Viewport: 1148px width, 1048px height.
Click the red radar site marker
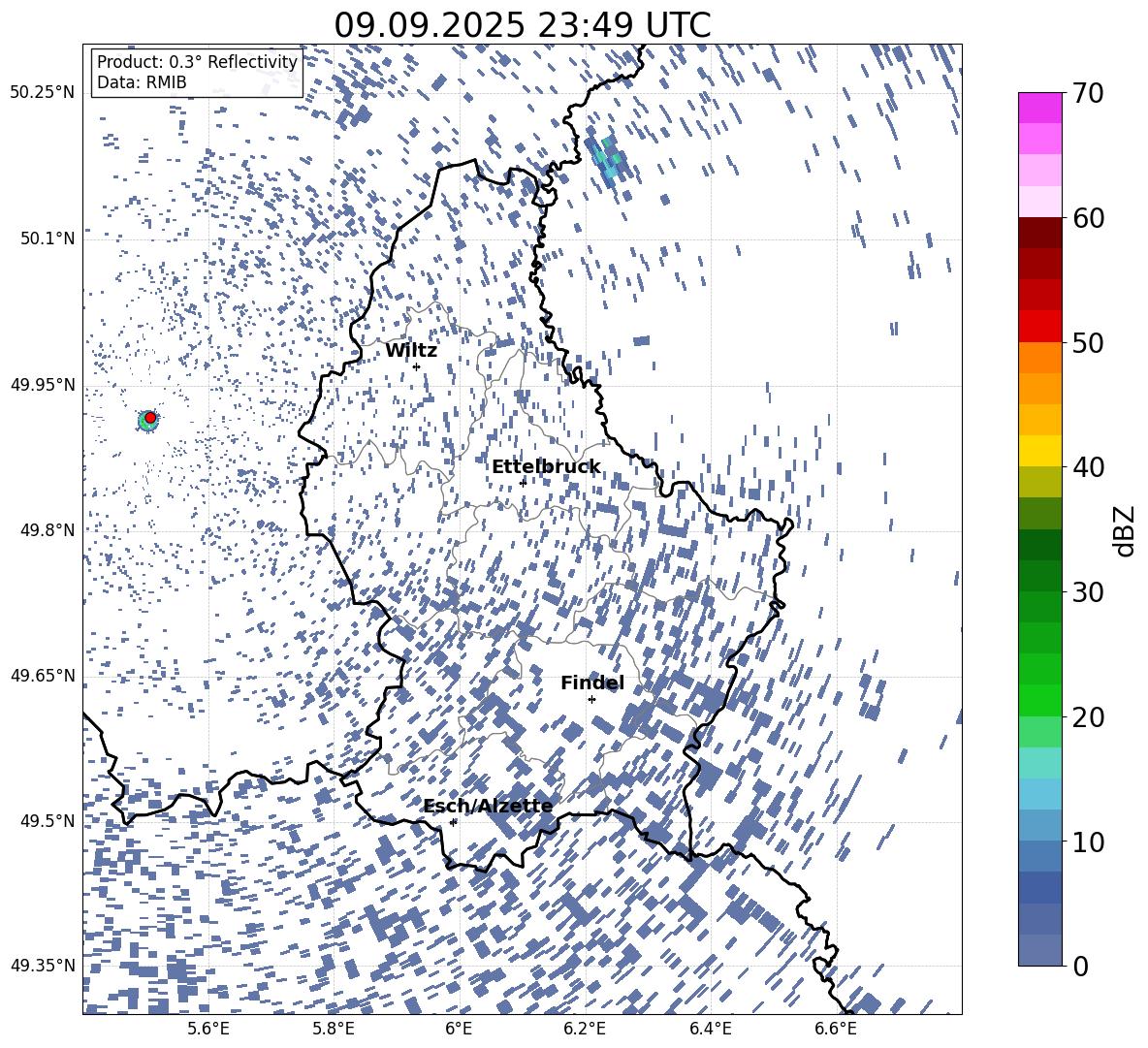[x=150, y=417]
